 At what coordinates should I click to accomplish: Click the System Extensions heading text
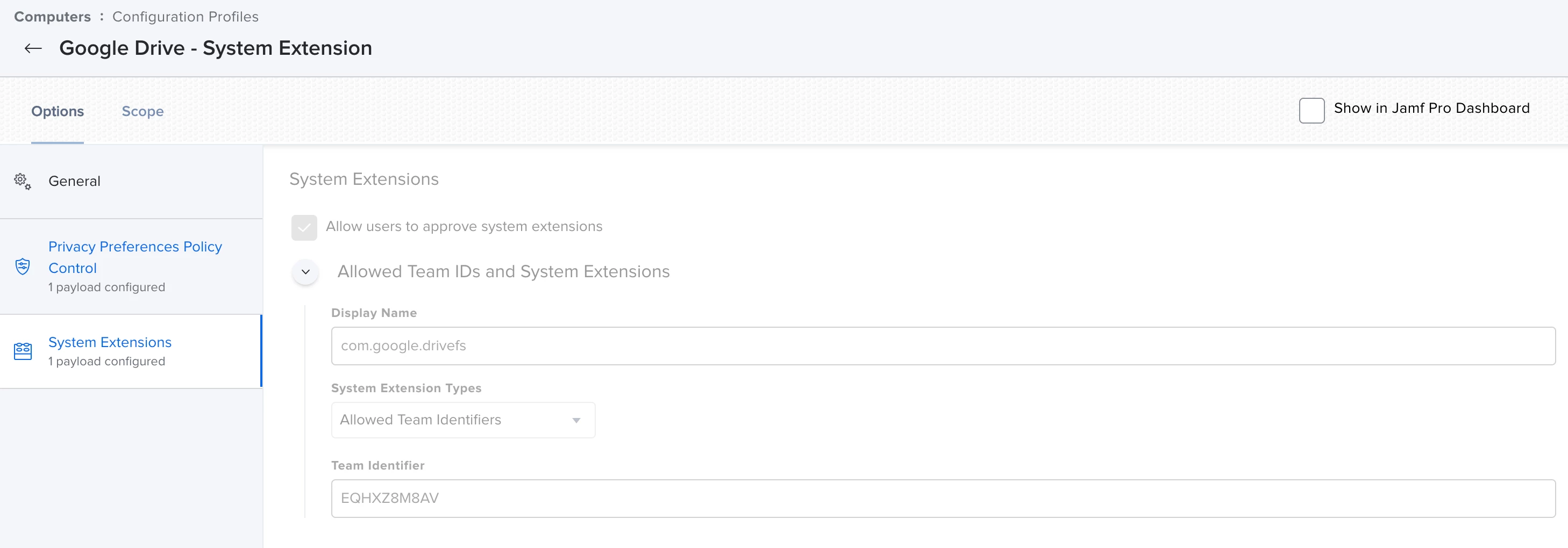(364, 179)
